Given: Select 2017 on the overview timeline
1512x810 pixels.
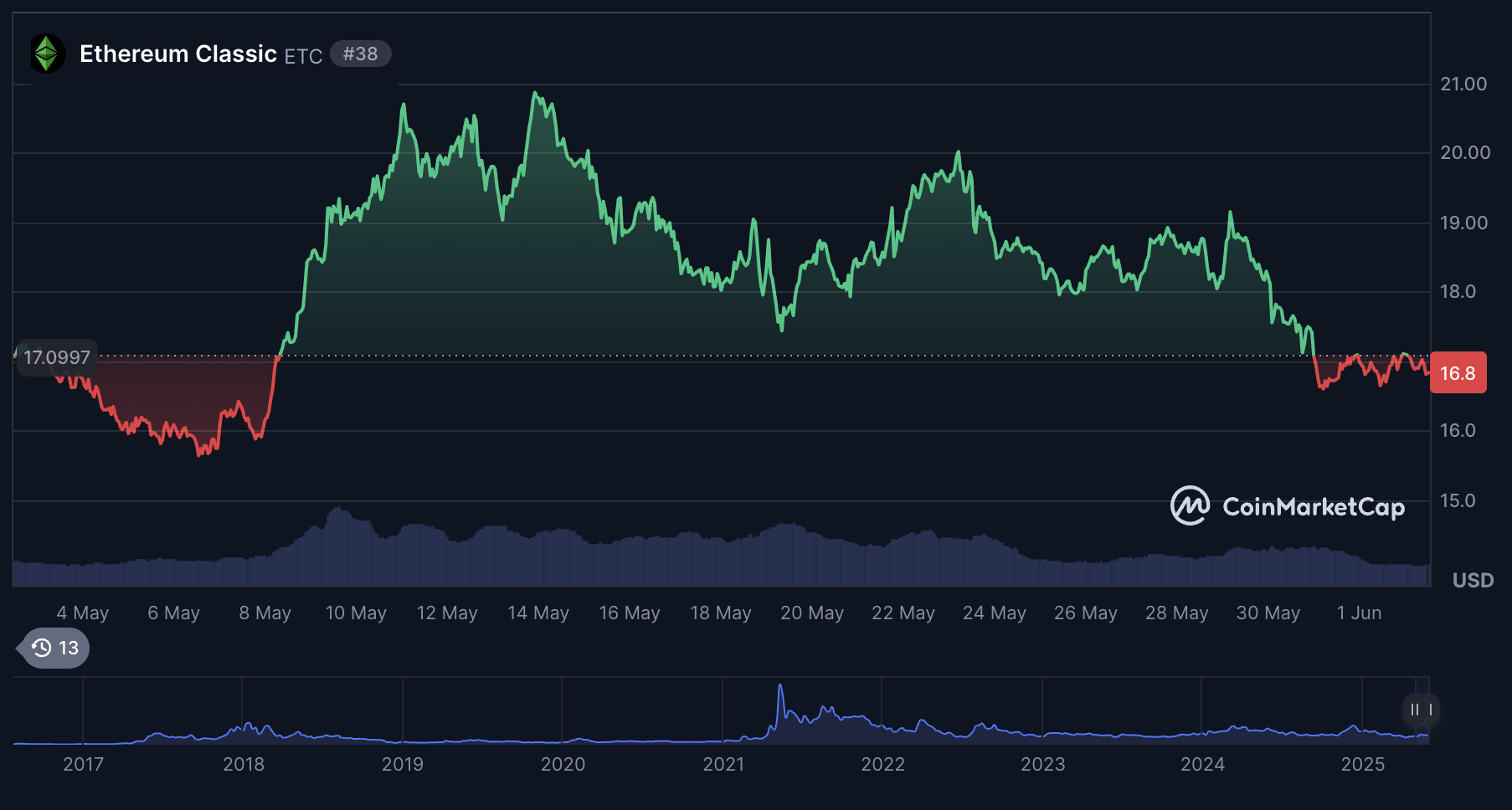Looking at the screenshot, I should tap(84, 764).
